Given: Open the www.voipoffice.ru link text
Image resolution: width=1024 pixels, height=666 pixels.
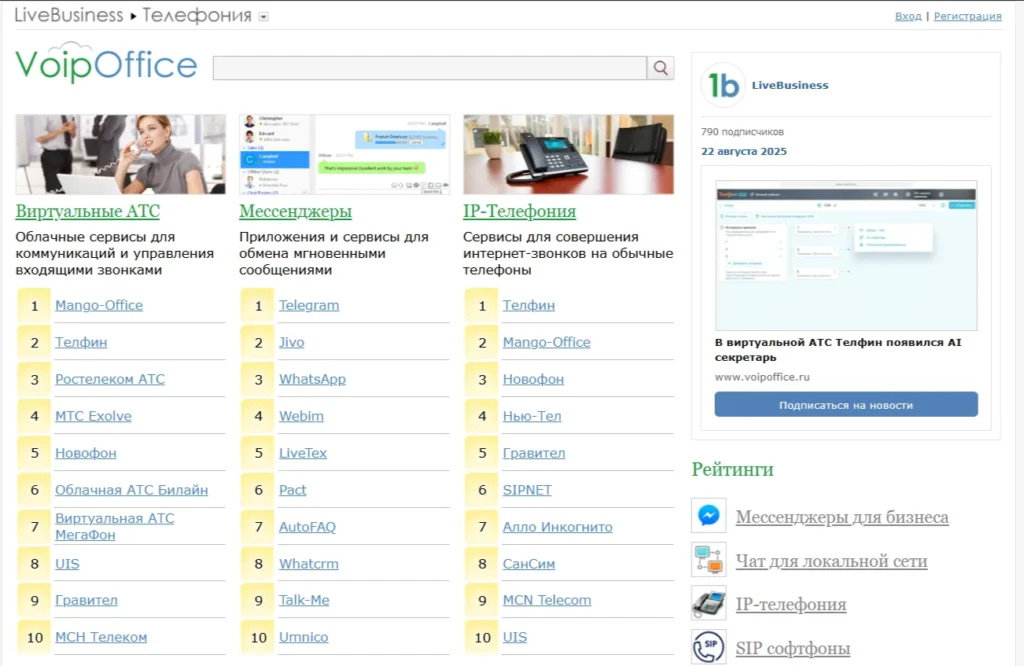Looking at the screenshot, I should click(x=762, y=377).
